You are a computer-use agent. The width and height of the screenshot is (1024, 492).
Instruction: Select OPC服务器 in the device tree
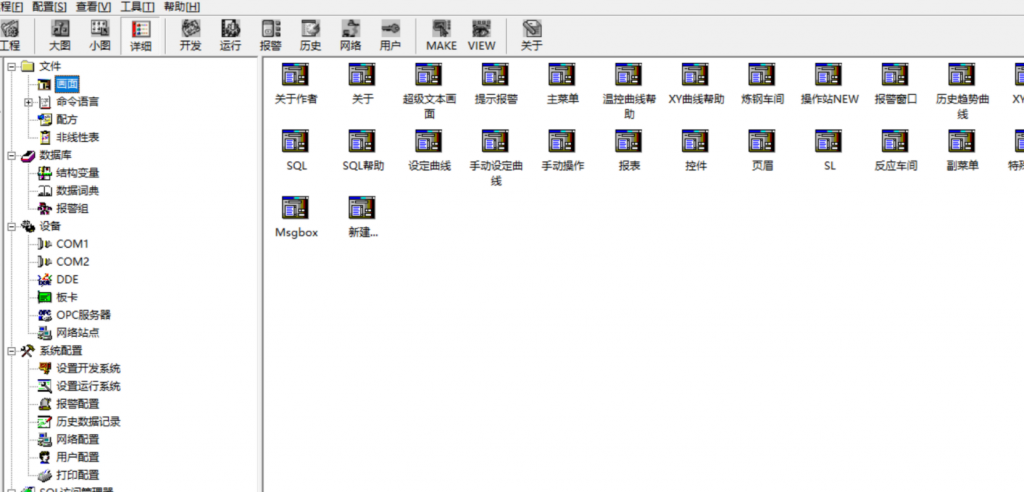point(82,316)
